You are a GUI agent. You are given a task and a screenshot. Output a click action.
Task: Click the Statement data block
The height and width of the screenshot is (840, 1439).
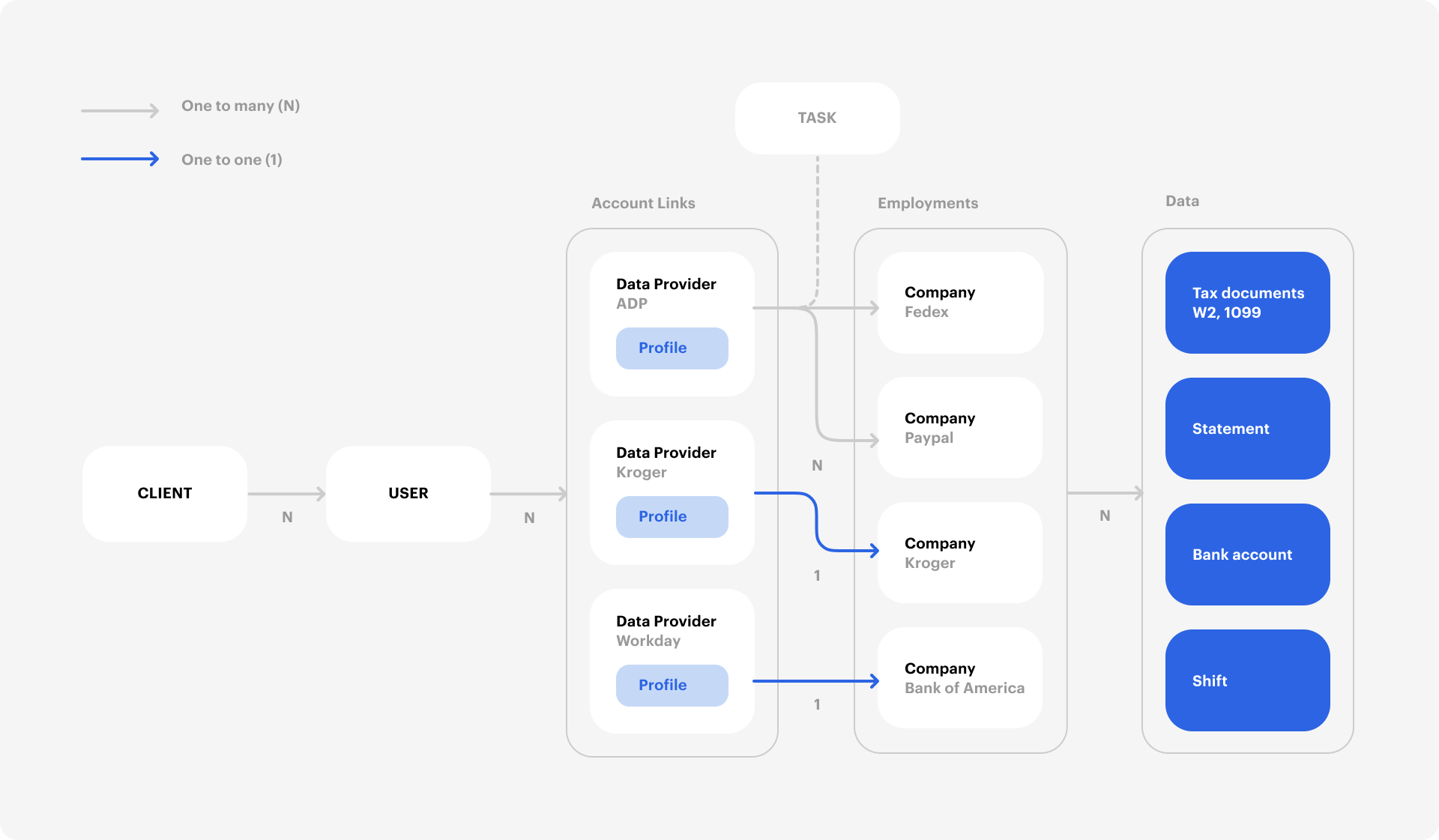1248,429
